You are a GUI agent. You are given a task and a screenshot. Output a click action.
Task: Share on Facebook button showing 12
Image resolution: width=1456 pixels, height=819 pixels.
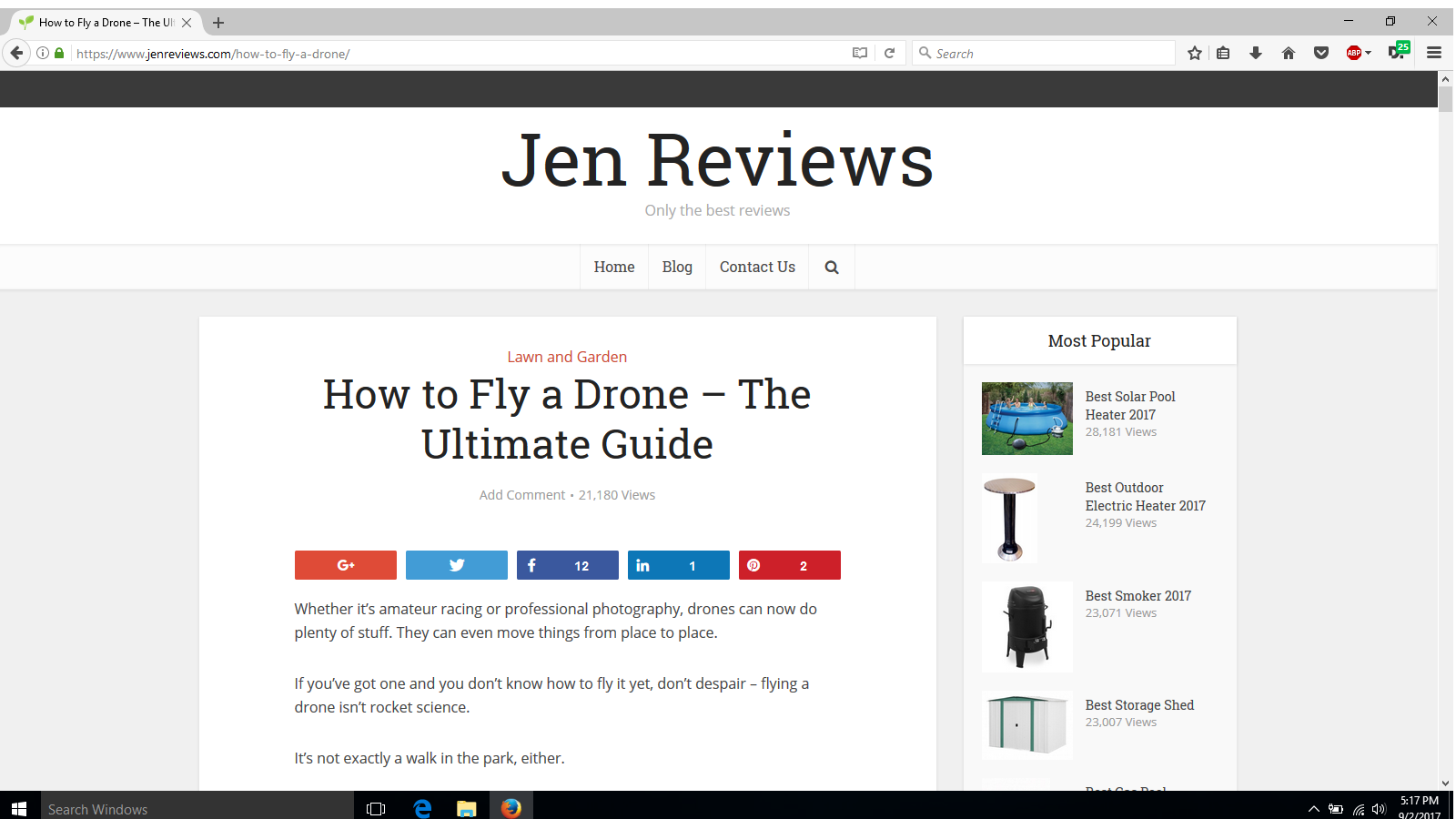[568, 565]
